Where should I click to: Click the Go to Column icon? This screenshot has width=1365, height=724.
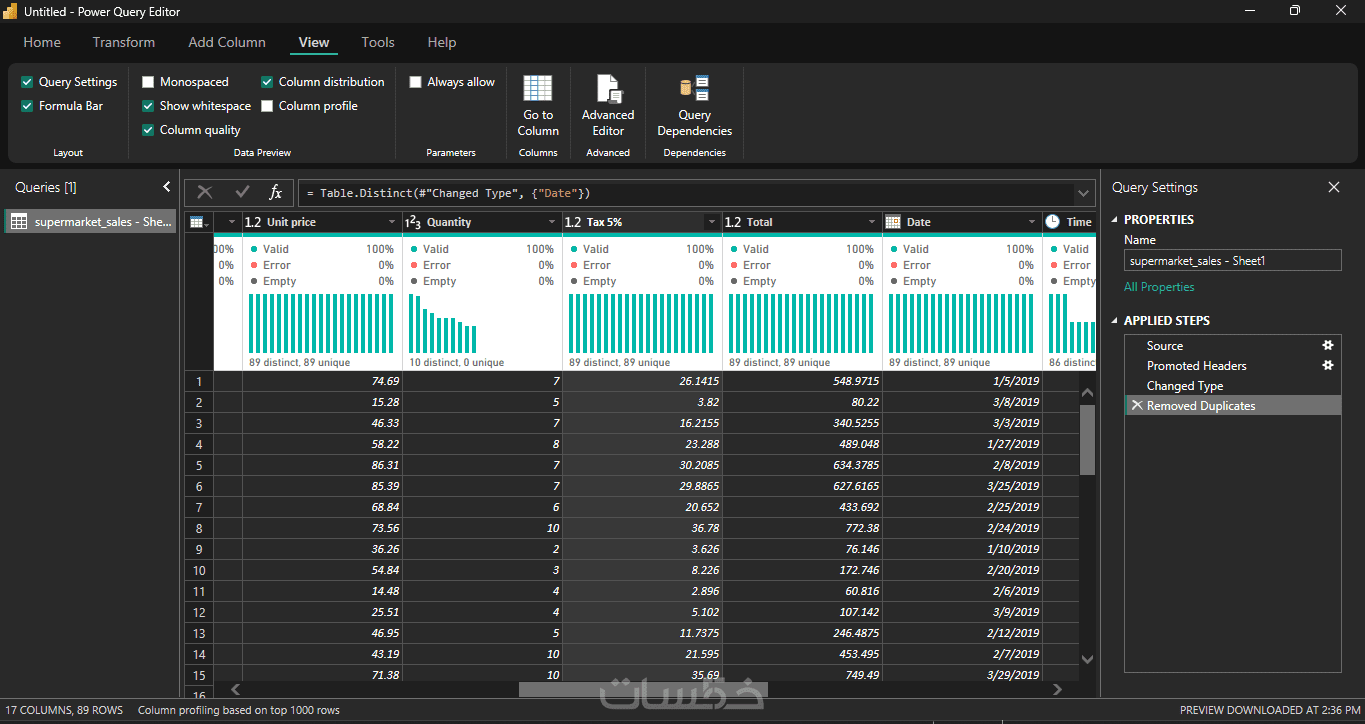tap(538, 90)
